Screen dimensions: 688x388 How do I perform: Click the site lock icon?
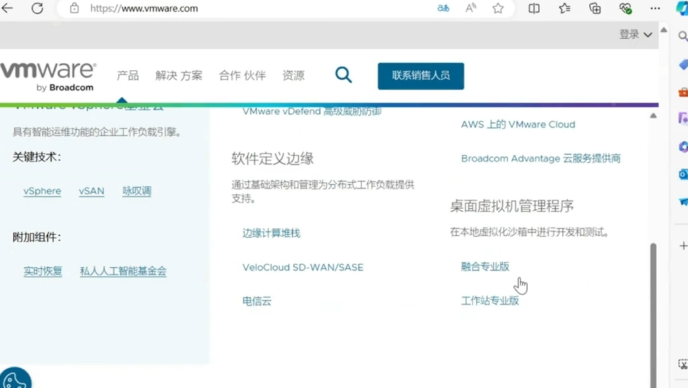[74, 8]
